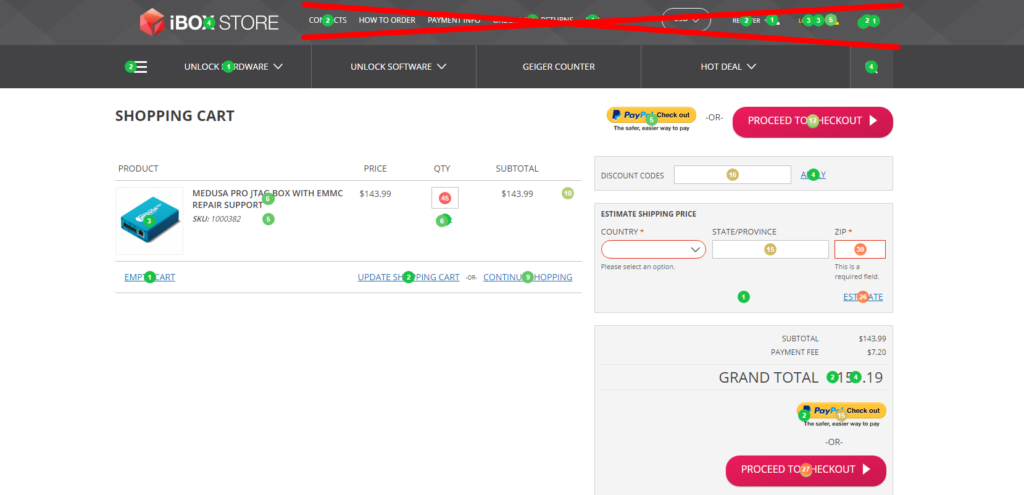
Task: Open the Country dropdown
Action: coord(653,249)
